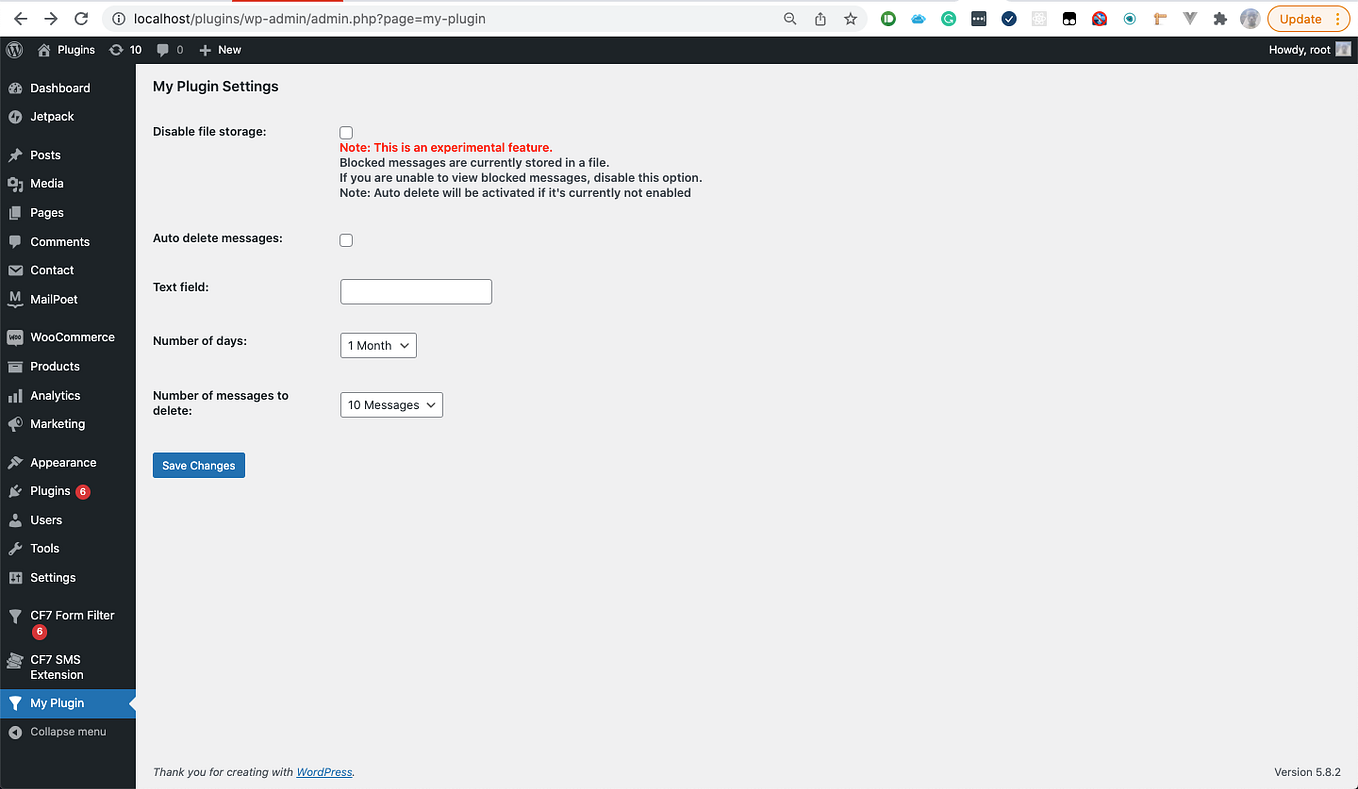
Task: View pending updates via the refresh icon showing 10
Action: tap(125, 49)
